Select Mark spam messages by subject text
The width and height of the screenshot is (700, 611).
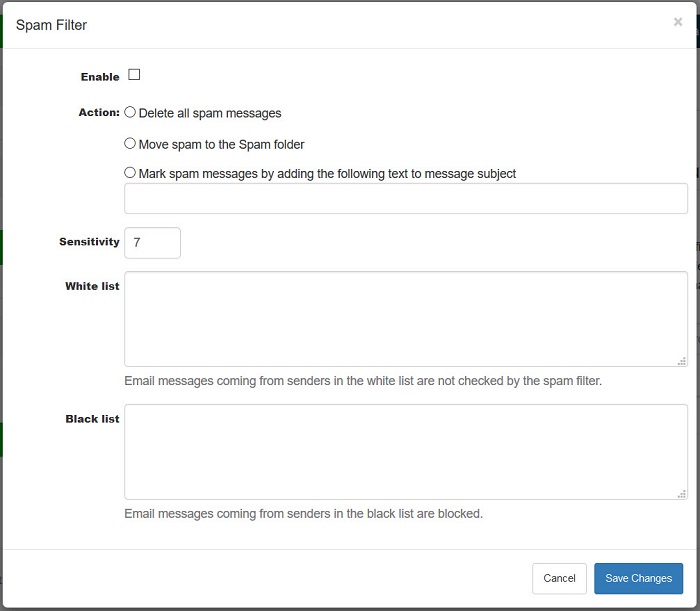(130, 172)
